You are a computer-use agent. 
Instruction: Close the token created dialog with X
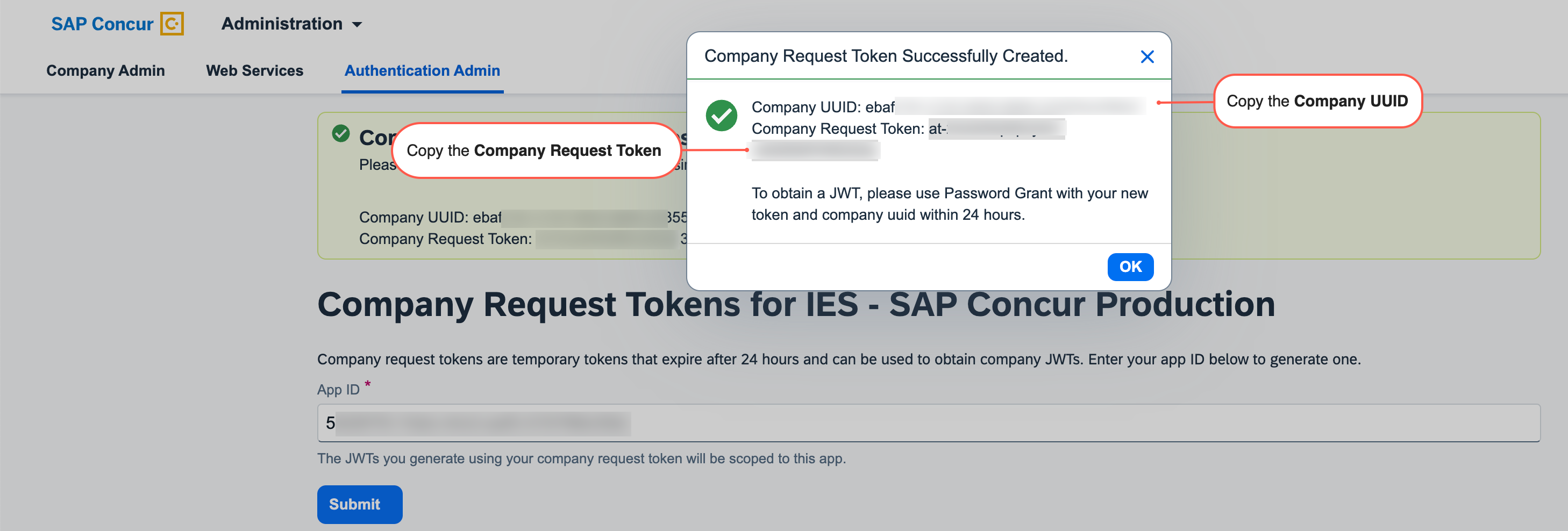pyautogui.click(x=1147, y=56)
